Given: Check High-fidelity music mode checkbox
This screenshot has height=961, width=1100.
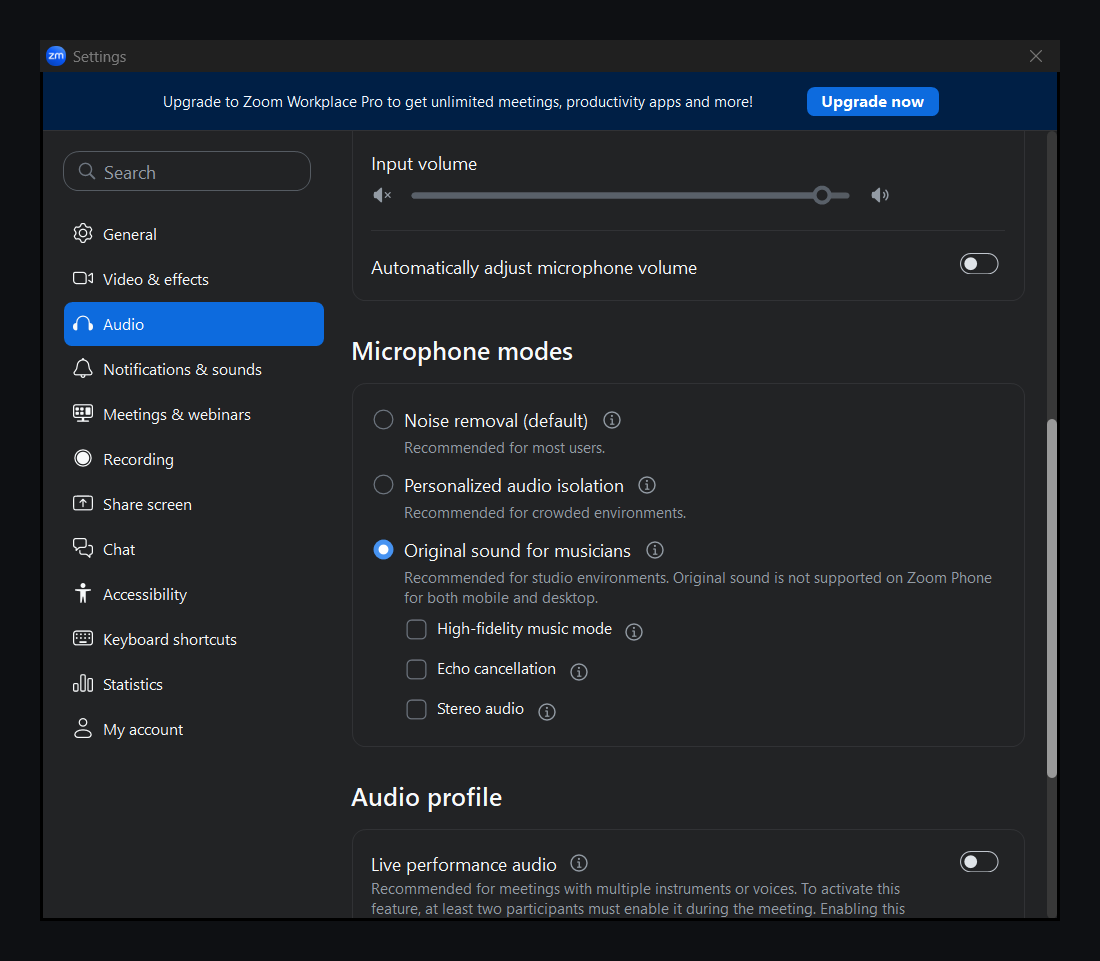Looking at the screenshot, I should point(417,629).
